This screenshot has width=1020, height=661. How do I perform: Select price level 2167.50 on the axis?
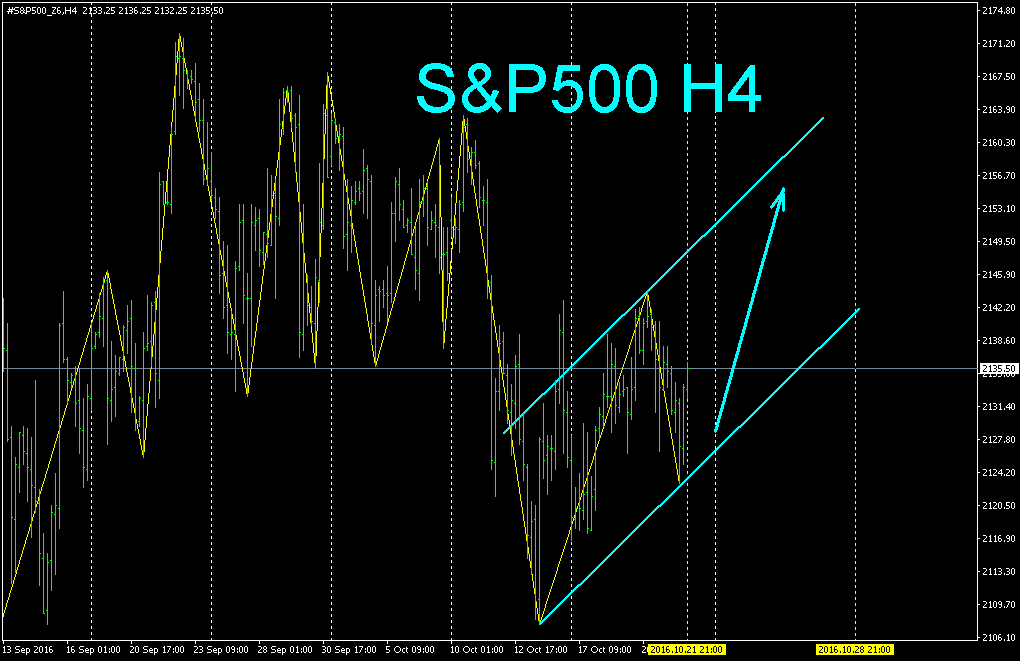coord(999,77)
